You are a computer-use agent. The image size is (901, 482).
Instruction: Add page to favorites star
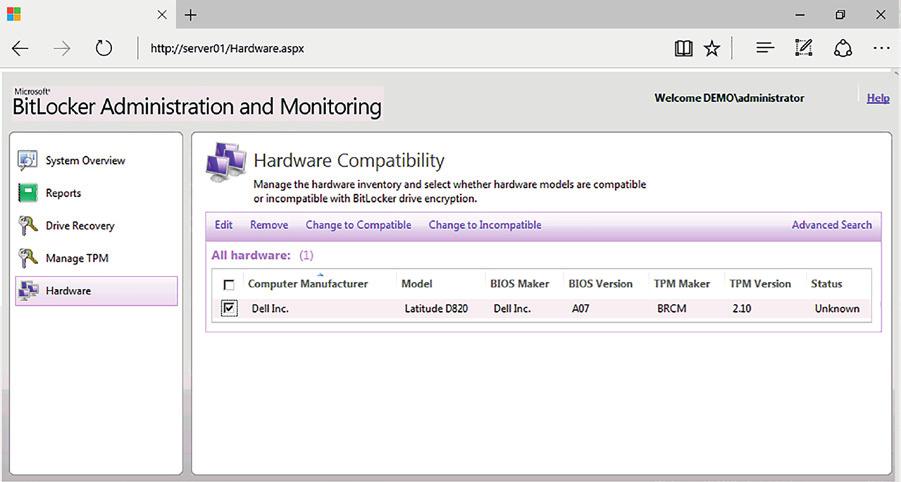(x=712, y=48)
